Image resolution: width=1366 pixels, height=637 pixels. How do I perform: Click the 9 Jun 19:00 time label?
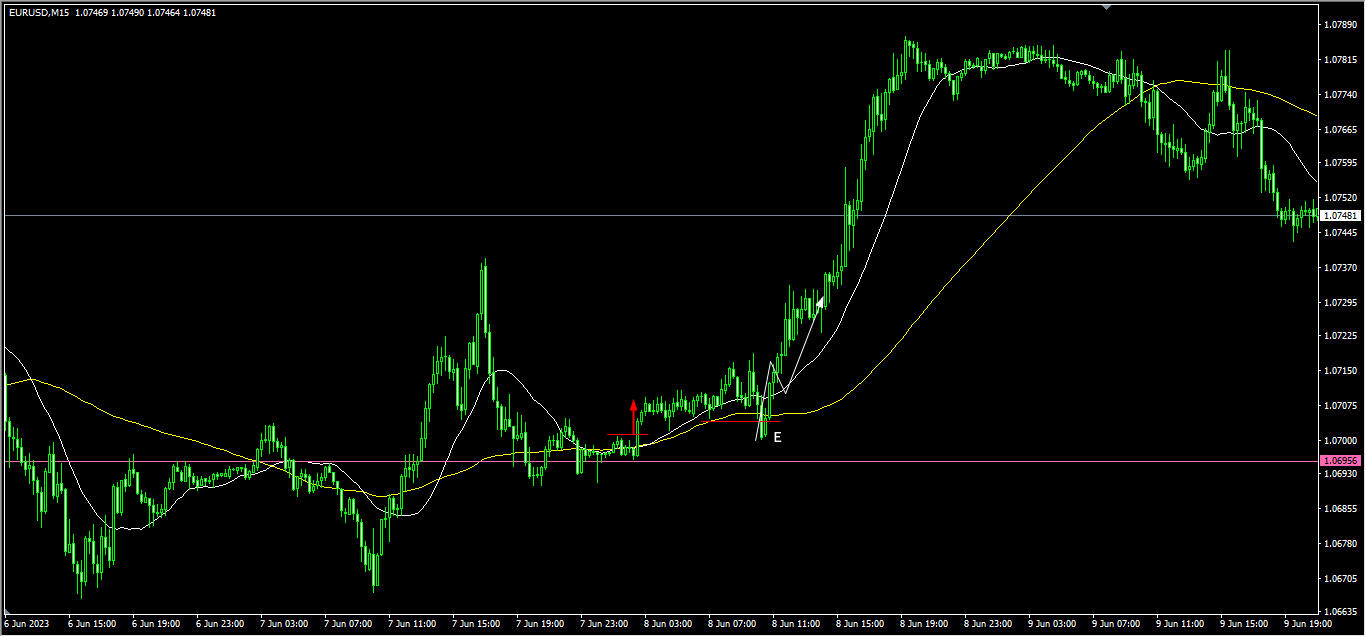pyautogui.click(x=1308, y=623)
